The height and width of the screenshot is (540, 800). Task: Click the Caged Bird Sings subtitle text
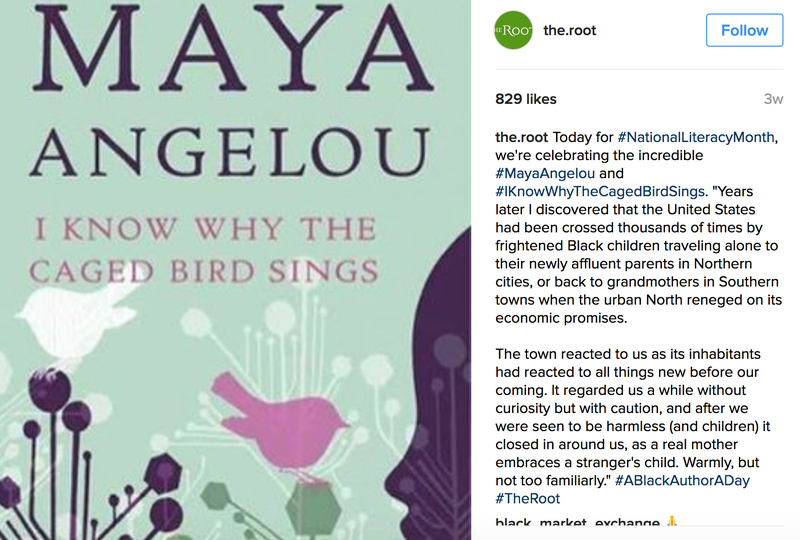204,271
